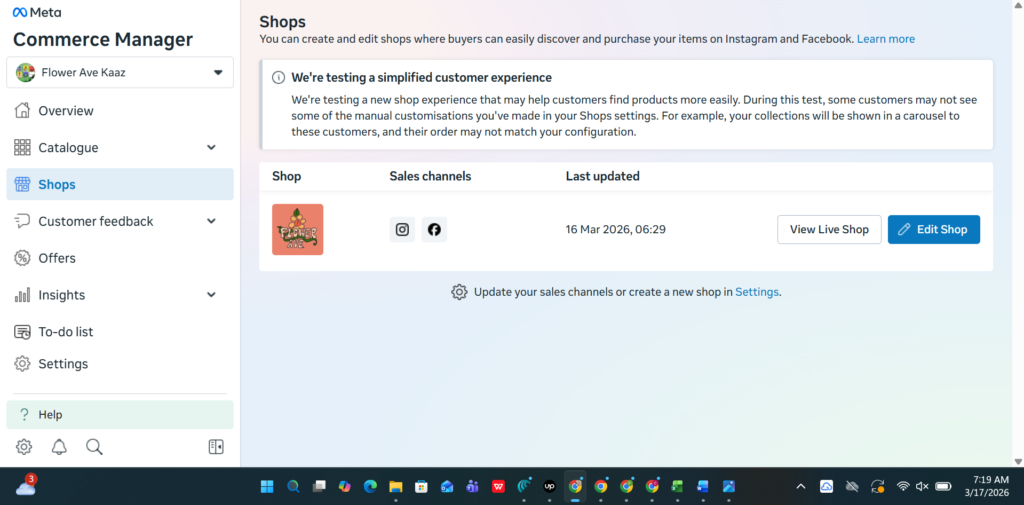Image resolution: width=1024 pixels, height=505 pixels.
Task: Open Outlook mail from taskbar
Action: pyautogui.click(x=447, y=486)
